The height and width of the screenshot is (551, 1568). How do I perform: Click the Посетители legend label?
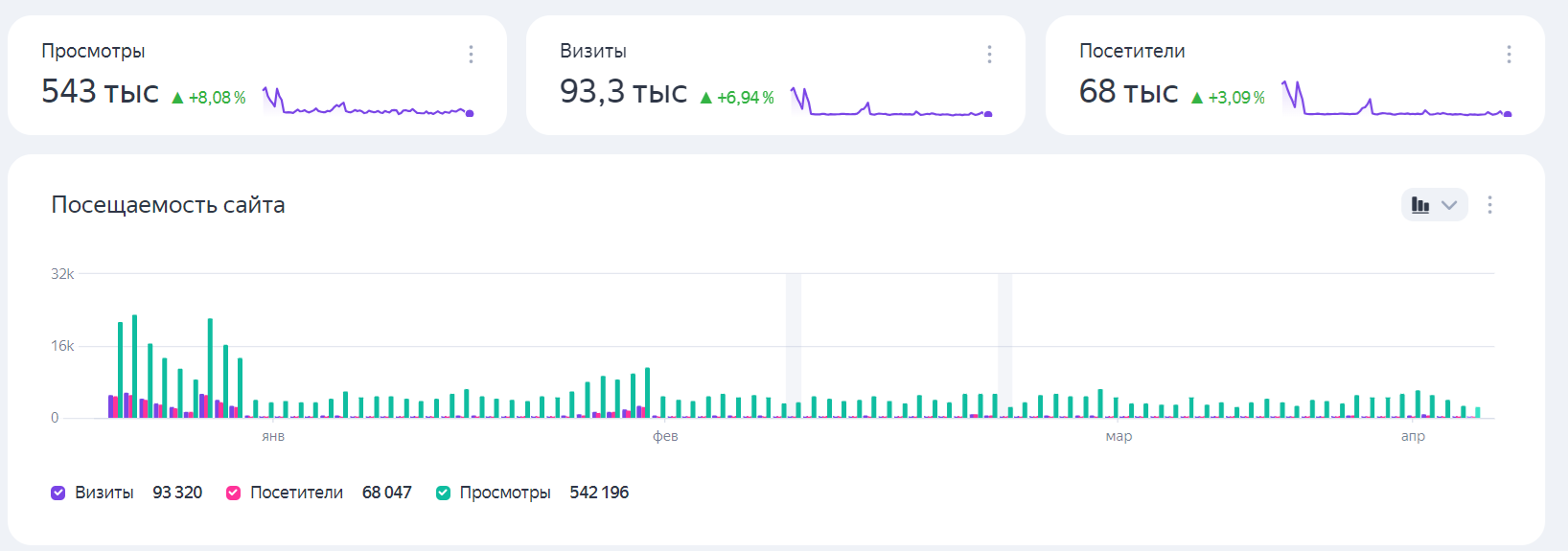click(x=296, y=493)
